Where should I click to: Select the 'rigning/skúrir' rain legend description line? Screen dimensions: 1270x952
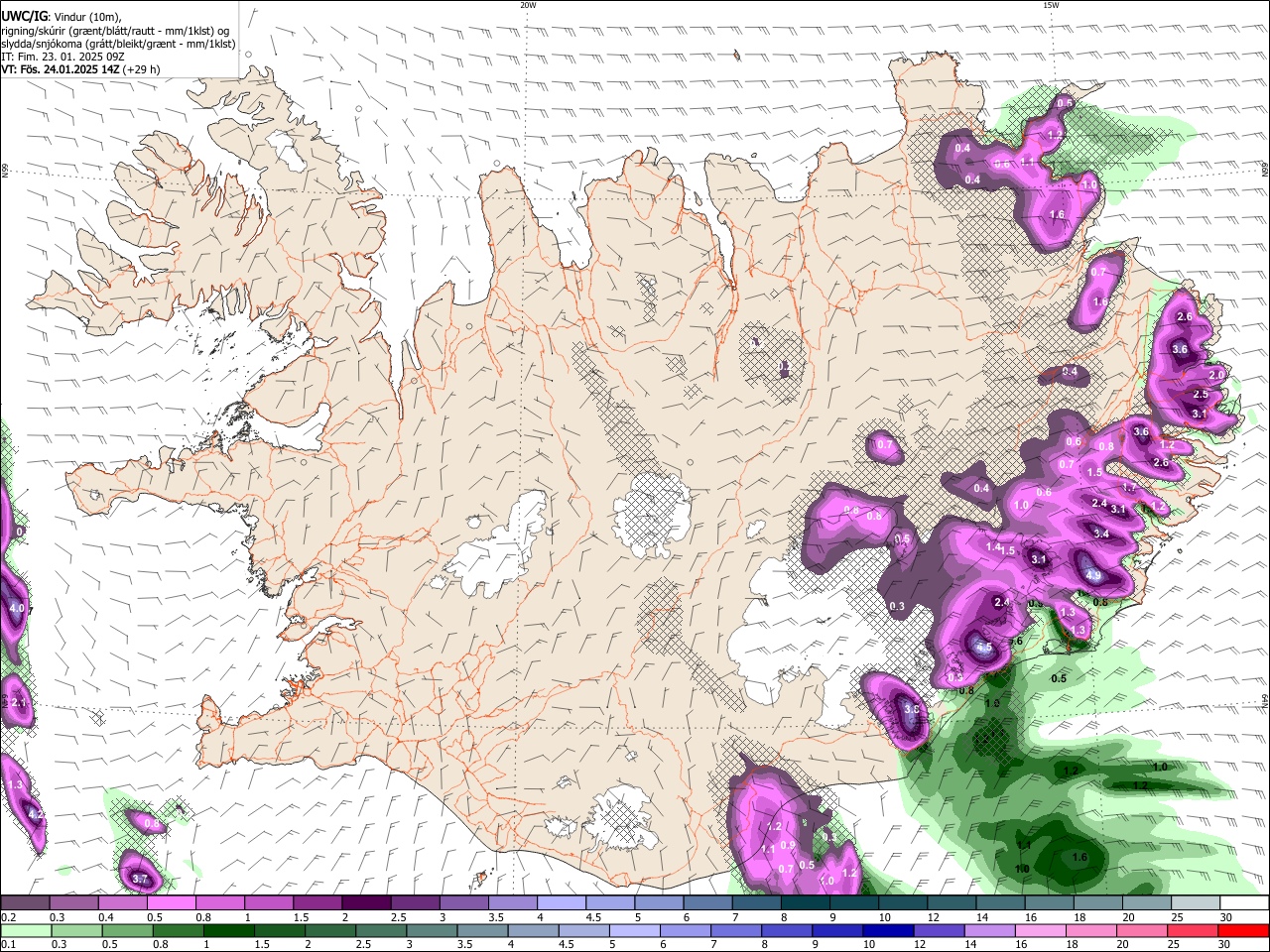[114, 30]
